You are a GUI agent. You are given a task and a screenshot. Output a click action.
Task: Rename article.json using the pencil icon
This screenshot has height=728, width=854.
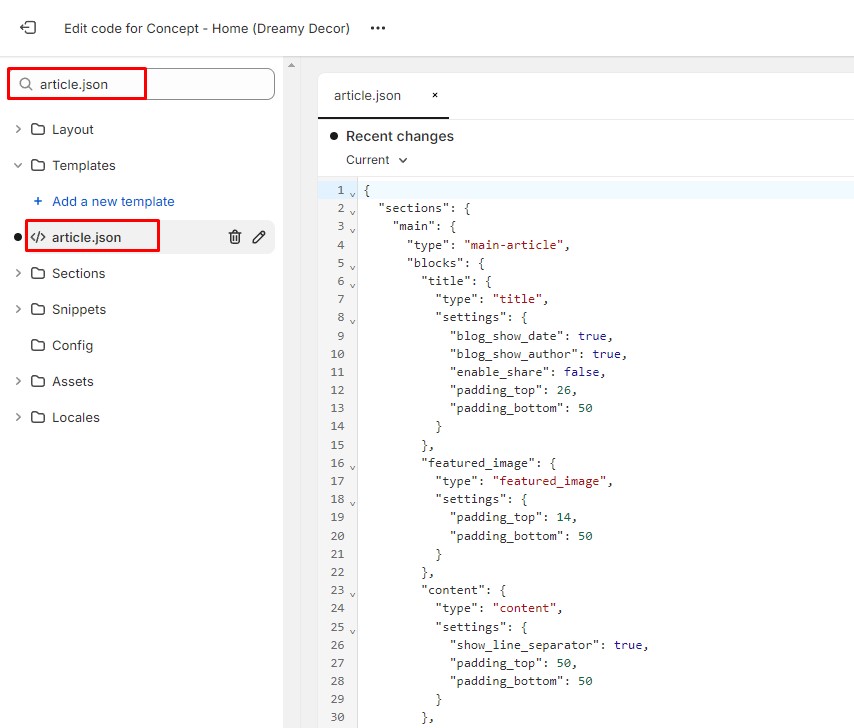259,237
